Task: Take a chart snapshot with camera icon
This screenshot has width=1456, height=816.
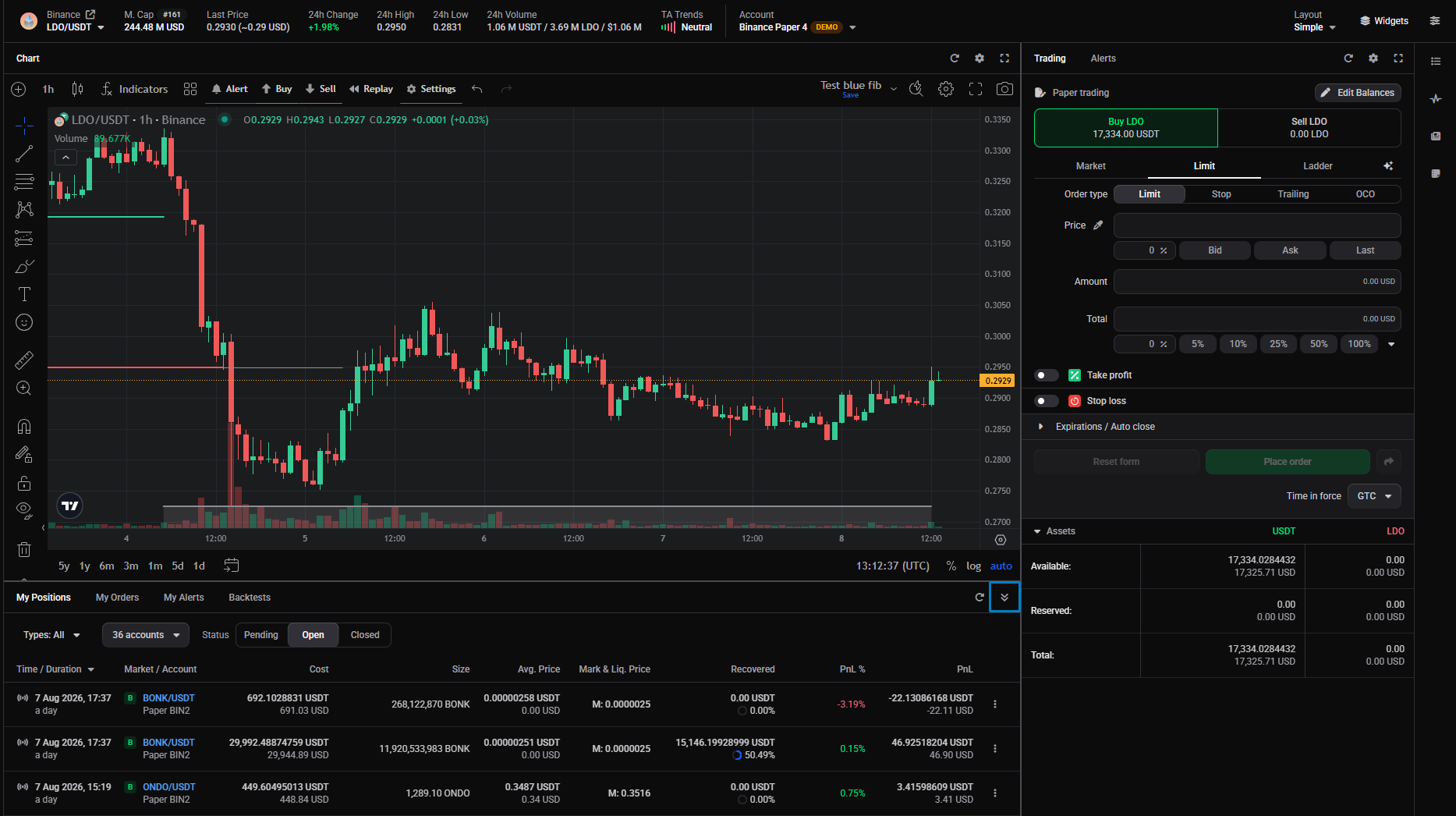Action: tap(1004, 89)
